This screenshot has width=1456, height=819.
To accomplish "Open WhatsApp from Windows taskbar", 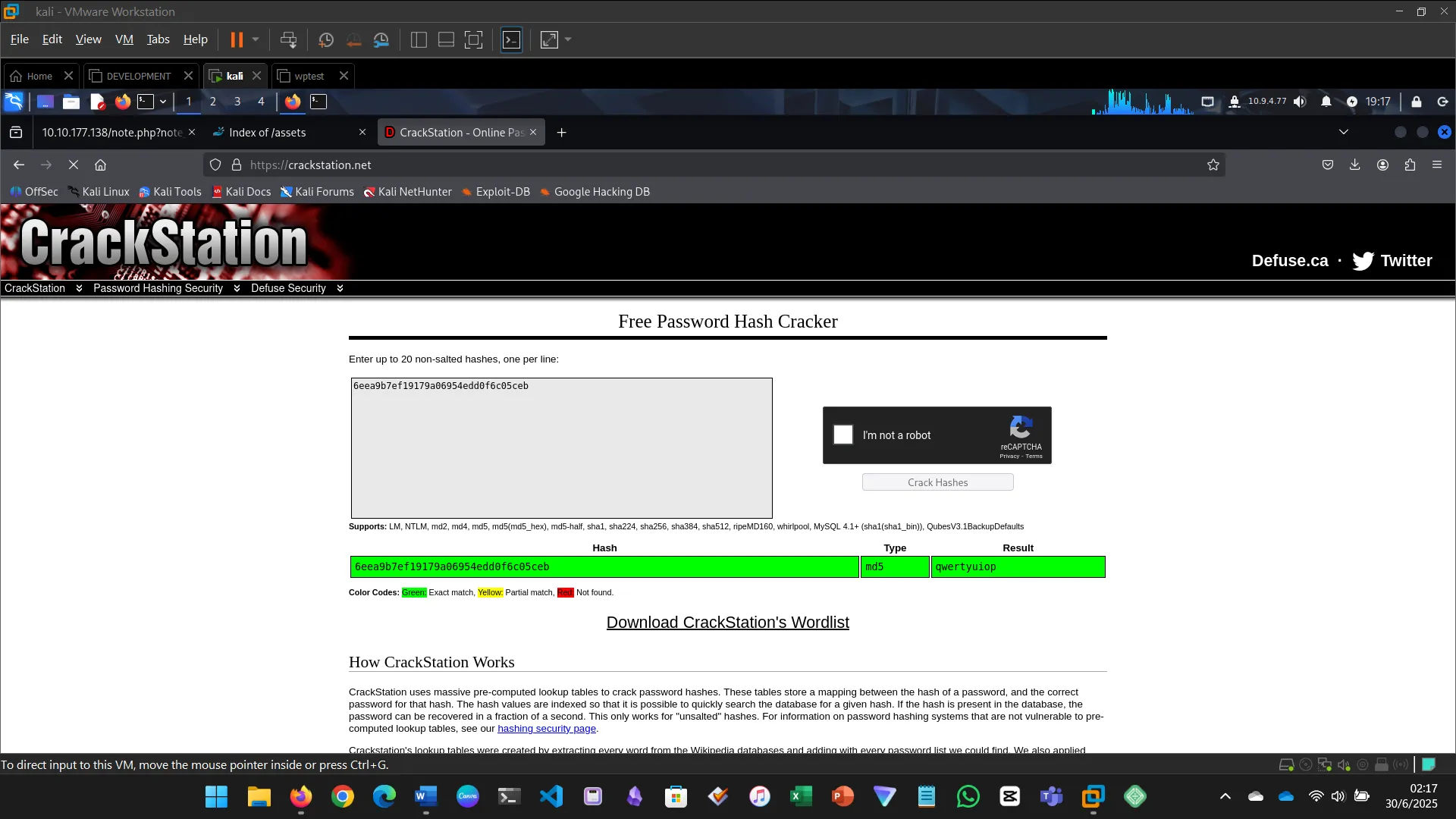I will point(968,796).
